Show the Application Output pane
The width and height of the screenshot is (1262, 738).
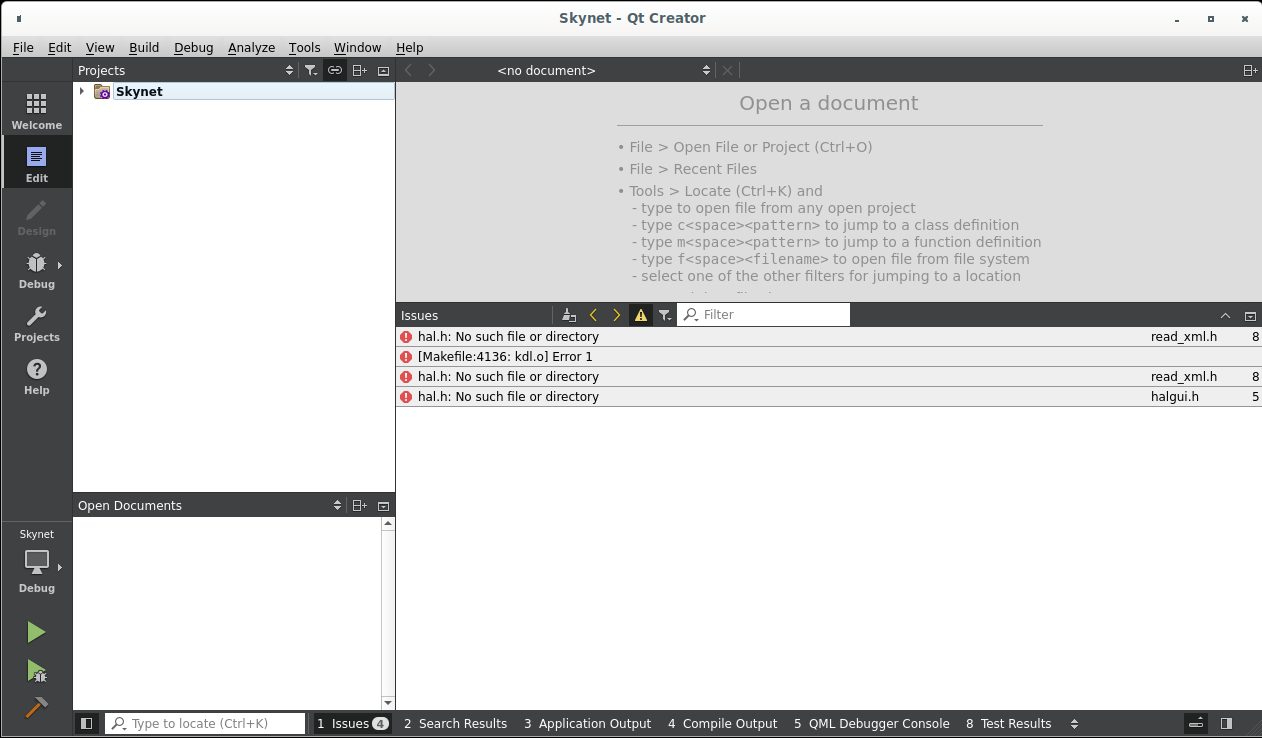tap(587, 723)
